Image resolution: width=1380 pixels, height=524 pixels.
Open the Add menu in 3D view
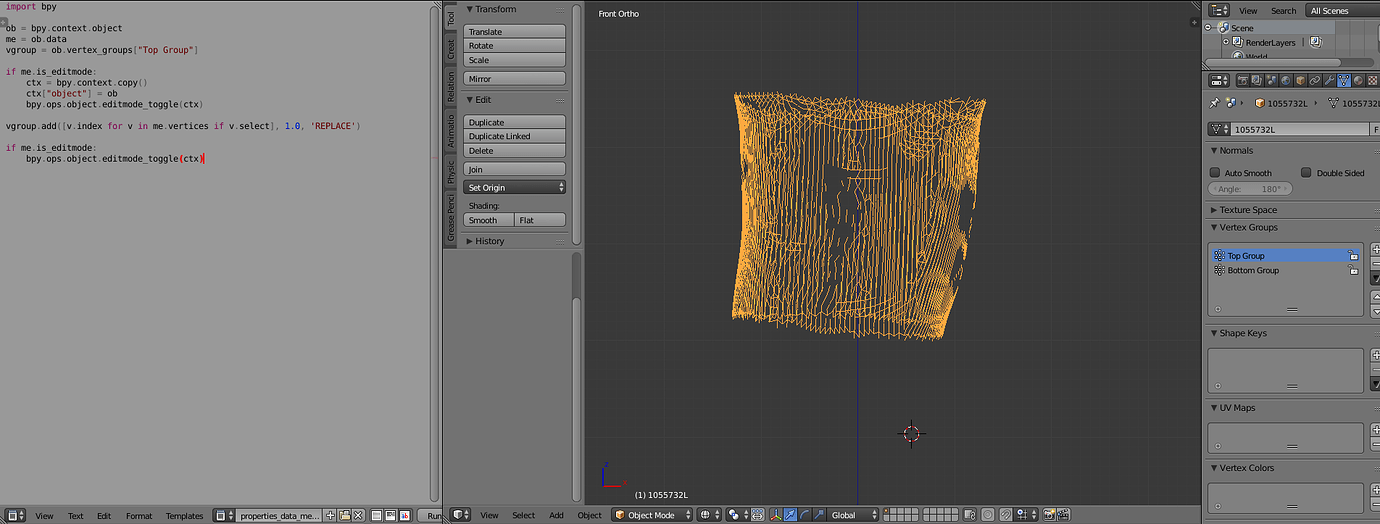coord(556,515)
